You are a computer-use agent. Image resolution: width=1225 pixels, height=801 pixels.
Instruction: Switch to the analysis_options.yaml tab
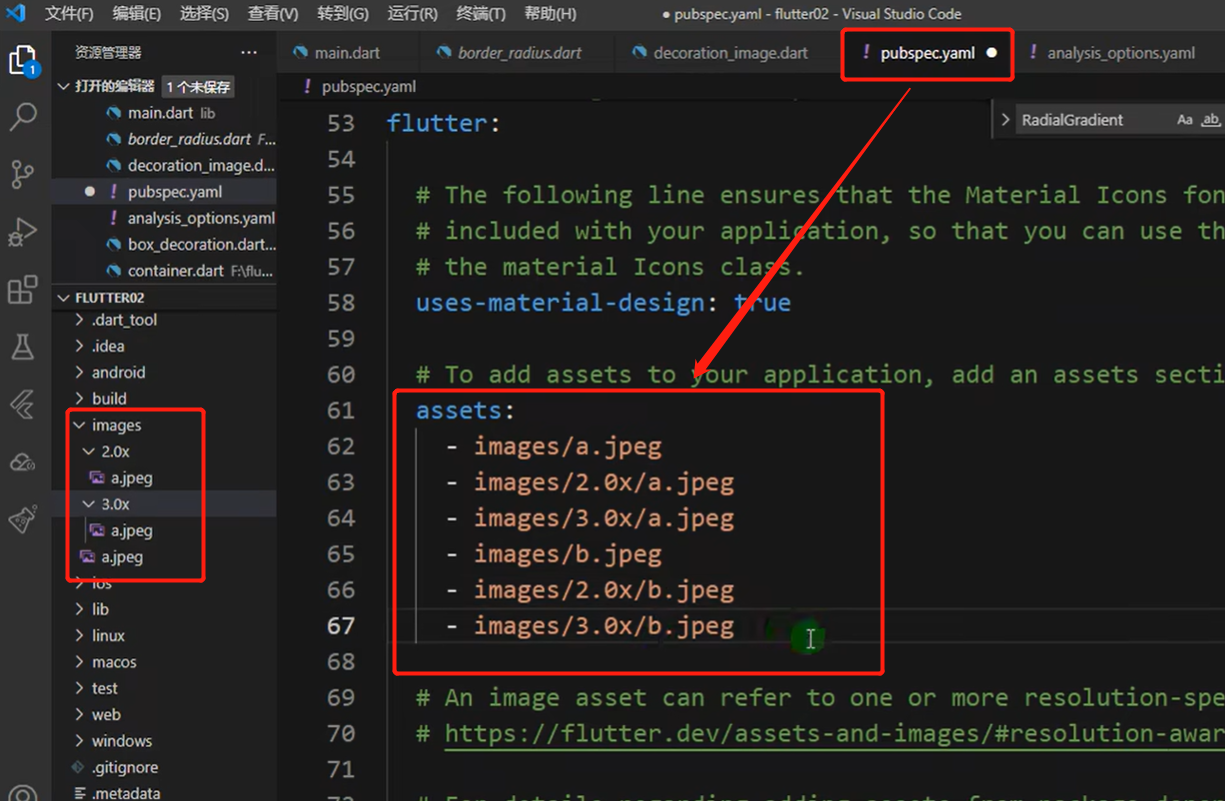point(1120,53)
